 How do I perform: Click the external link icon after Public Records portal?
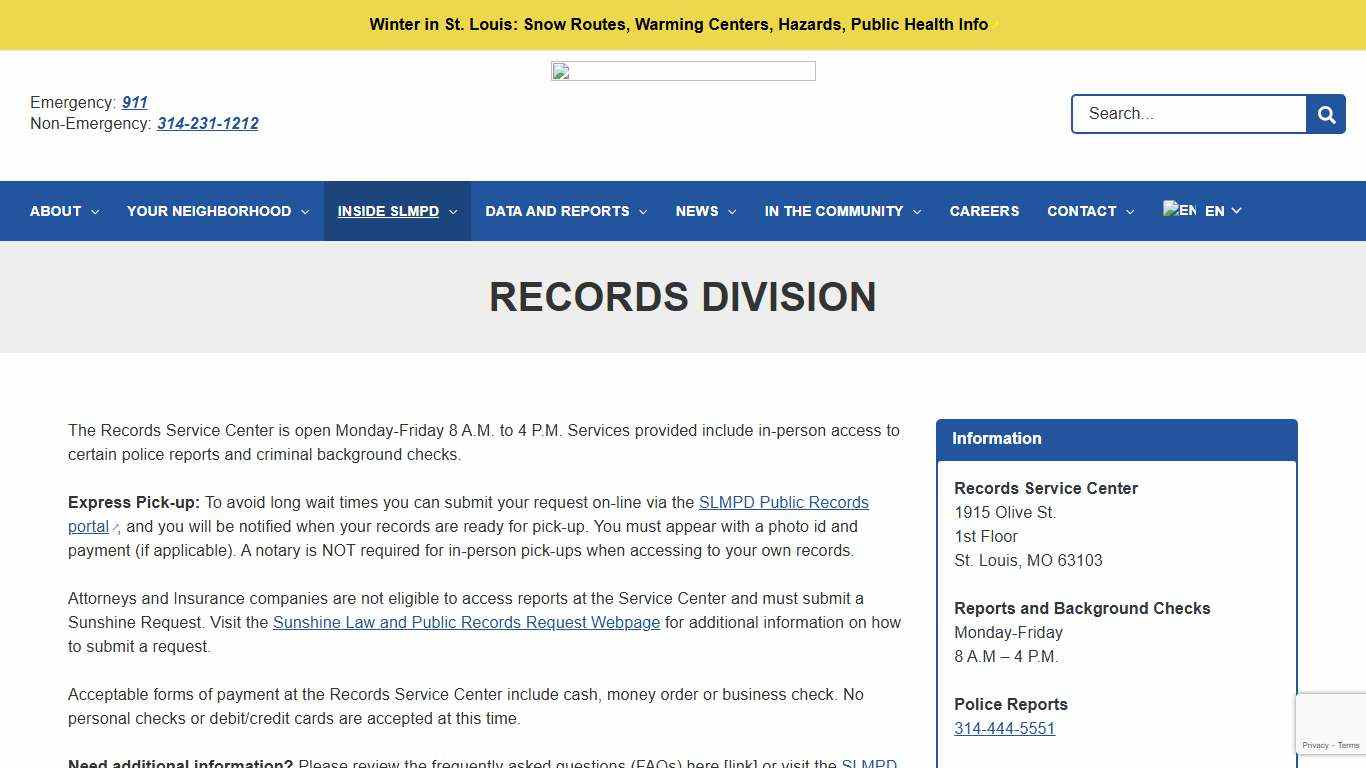click(114, 527)
